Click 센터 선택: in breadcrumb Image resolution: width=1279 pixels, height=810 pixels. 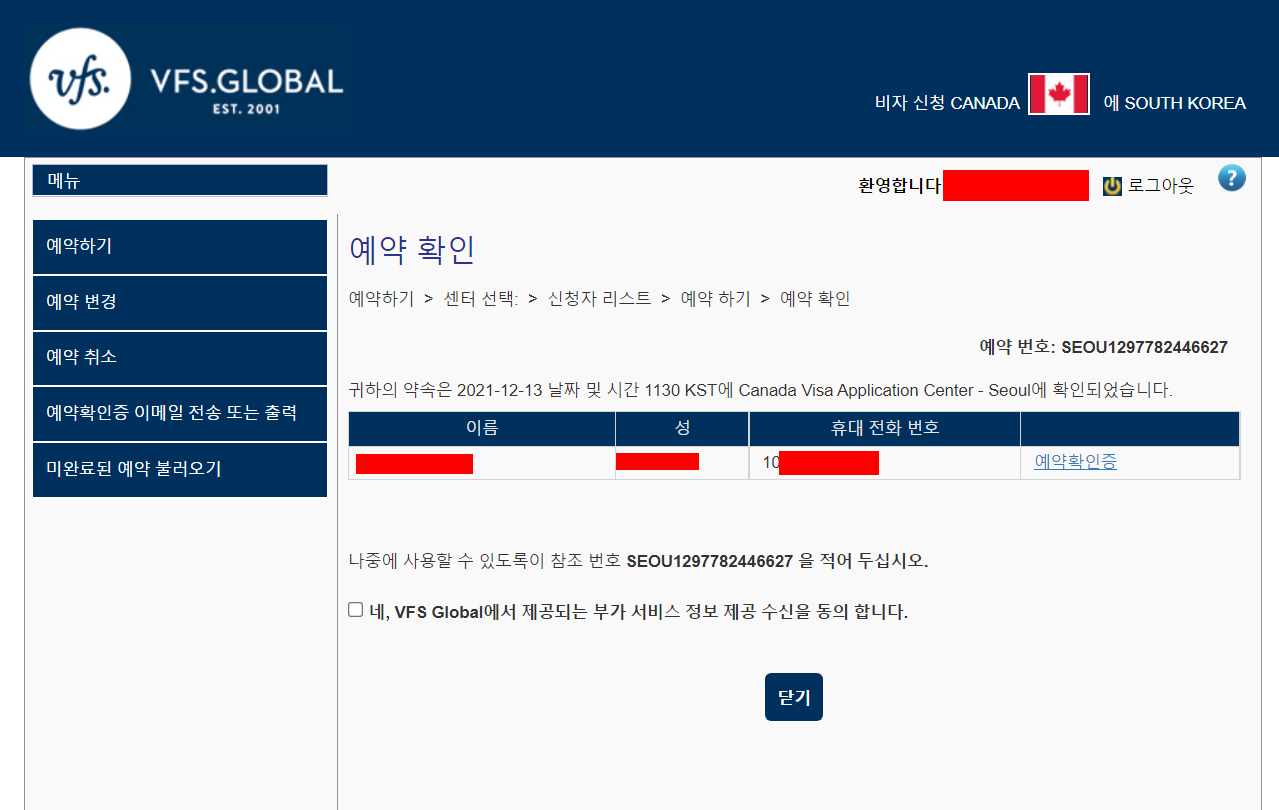coord(481,299)
